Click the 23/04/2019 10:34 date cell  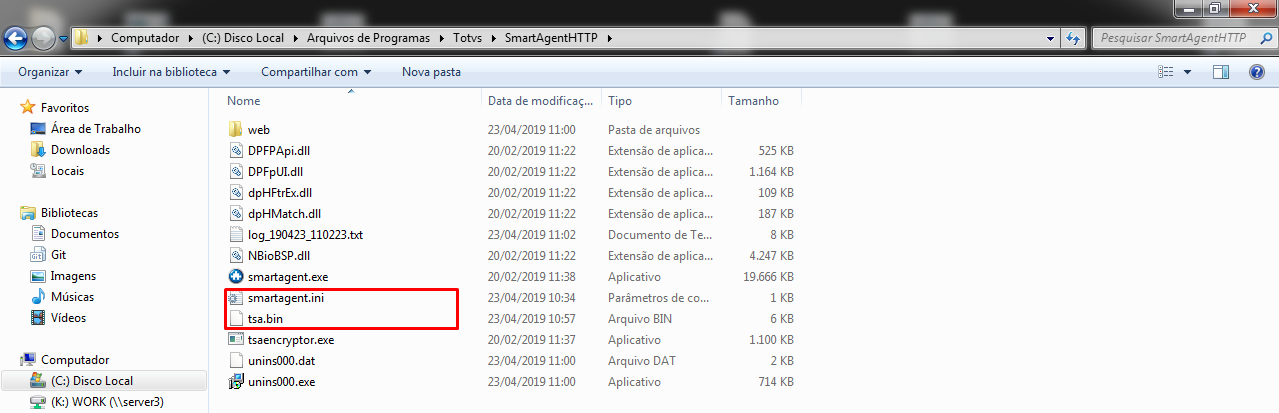coord(531,298)
